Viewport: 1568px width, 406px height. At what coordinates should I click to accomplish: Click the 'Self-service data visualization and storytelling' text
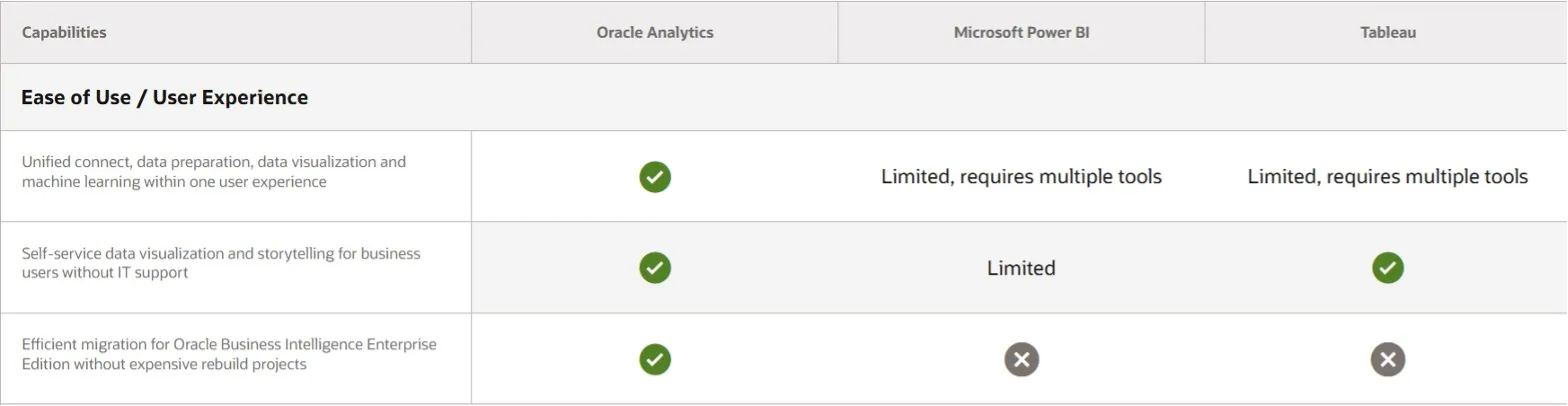pyautogui.click(x=221, y=263)
